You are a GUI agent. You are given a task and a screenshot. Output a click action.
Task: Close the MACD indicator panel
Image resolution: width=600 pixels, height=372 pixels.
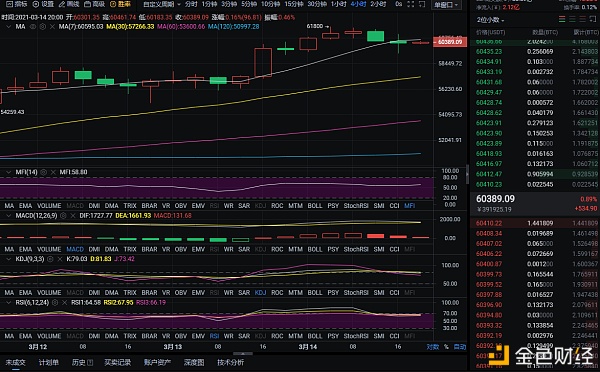click(x=73, y=216)
